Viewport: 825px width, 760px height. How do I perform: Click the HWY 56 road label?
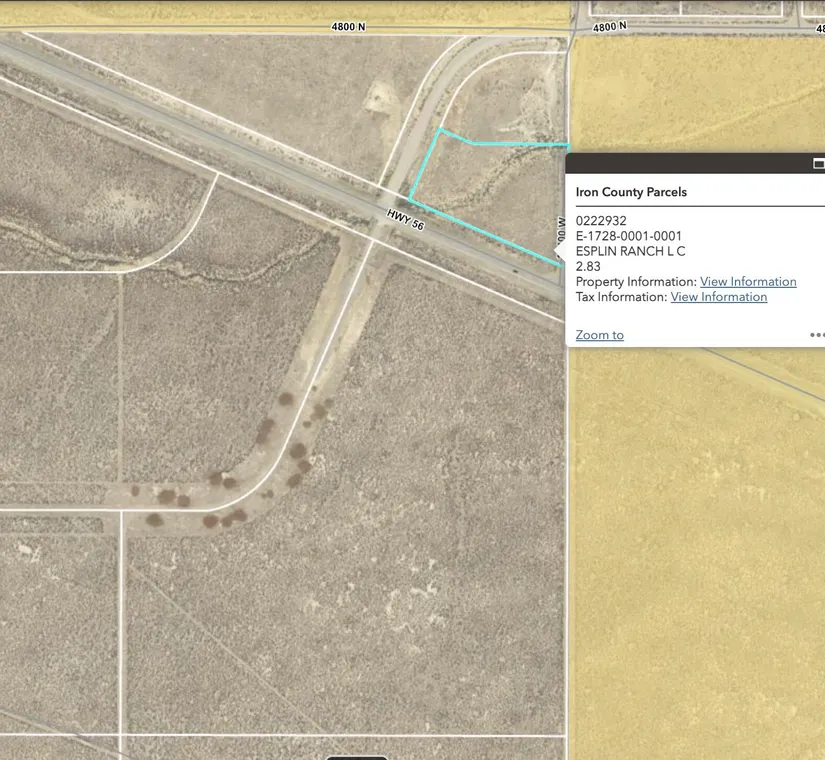pos(406,220)
